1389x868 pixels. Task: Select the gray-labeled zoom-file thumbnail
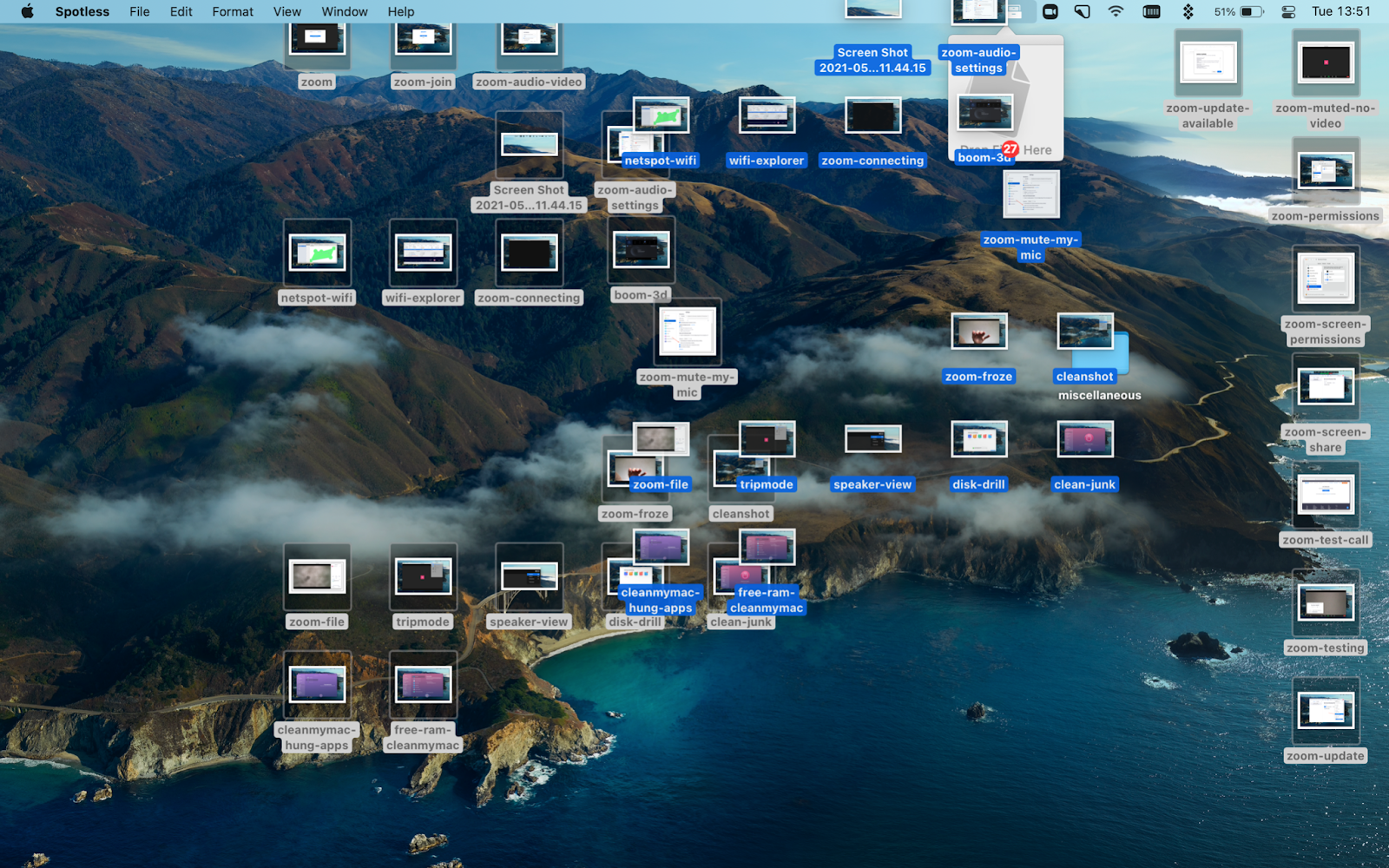[317, 576]
